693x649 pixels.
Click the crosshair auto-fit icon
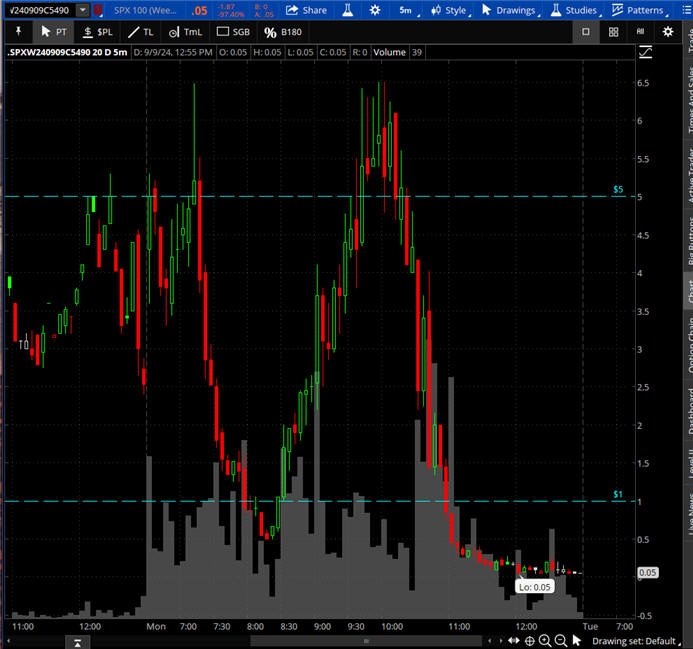(x=529, y=641)
